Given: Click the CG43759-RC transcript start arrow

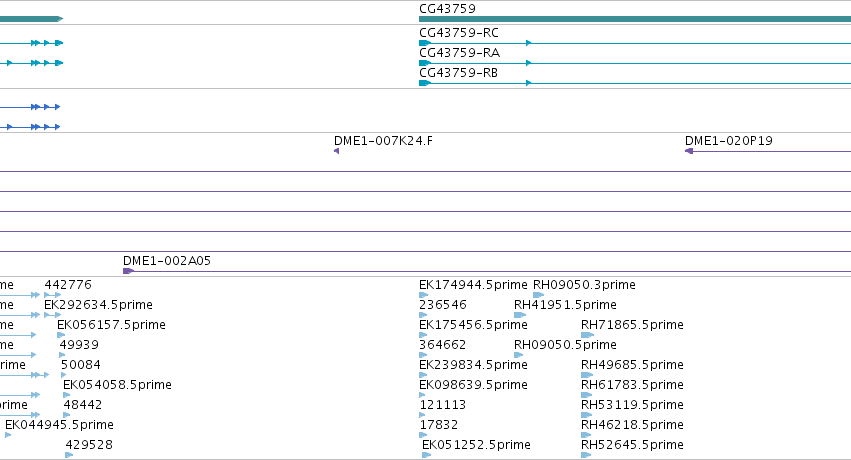Looking at the screenshot, I should tap(425, 43).
